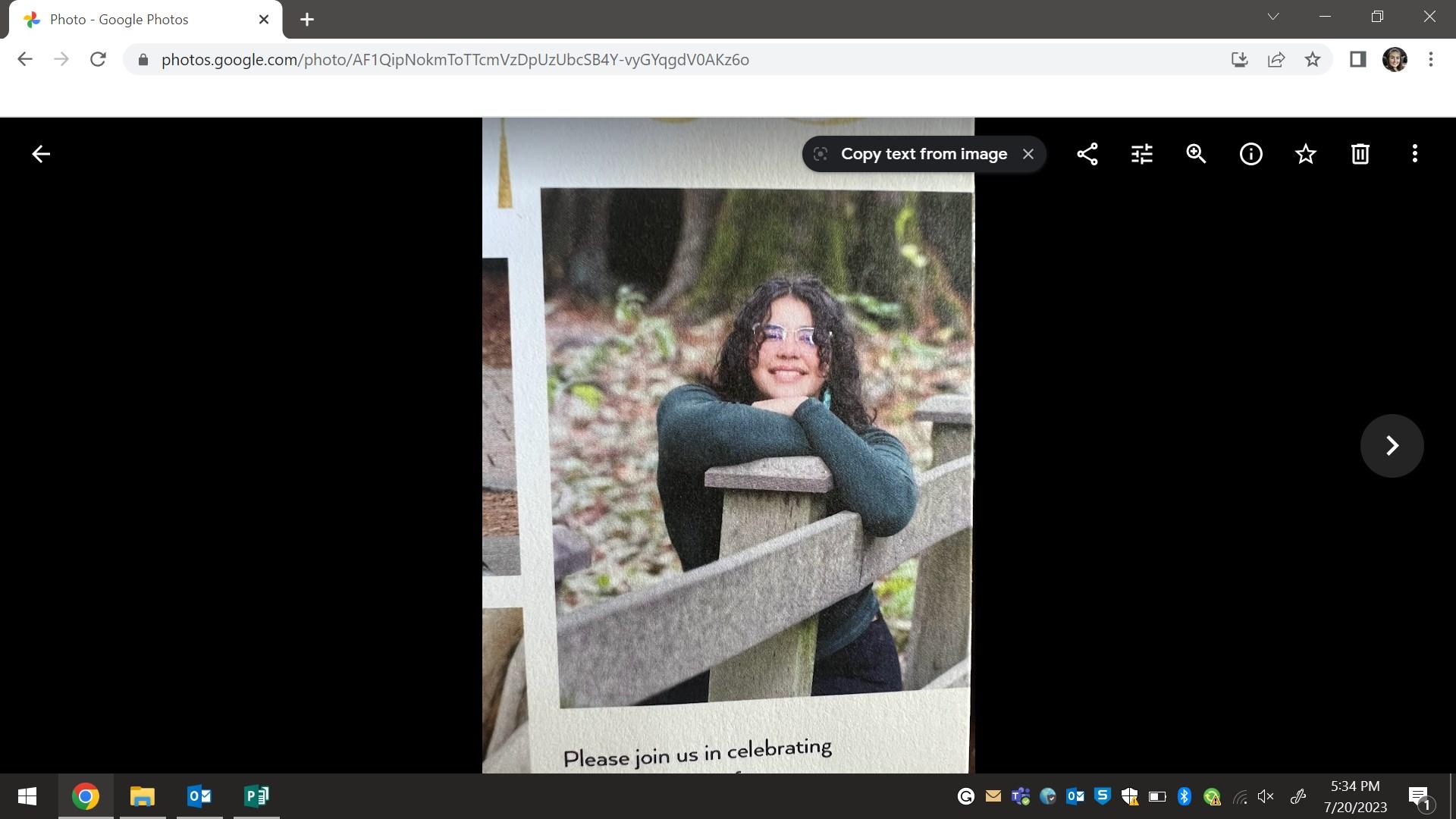Screen dimensions: 1456x819
Task: Bookmark this tab with the star
Action: tap(1313, 59)
